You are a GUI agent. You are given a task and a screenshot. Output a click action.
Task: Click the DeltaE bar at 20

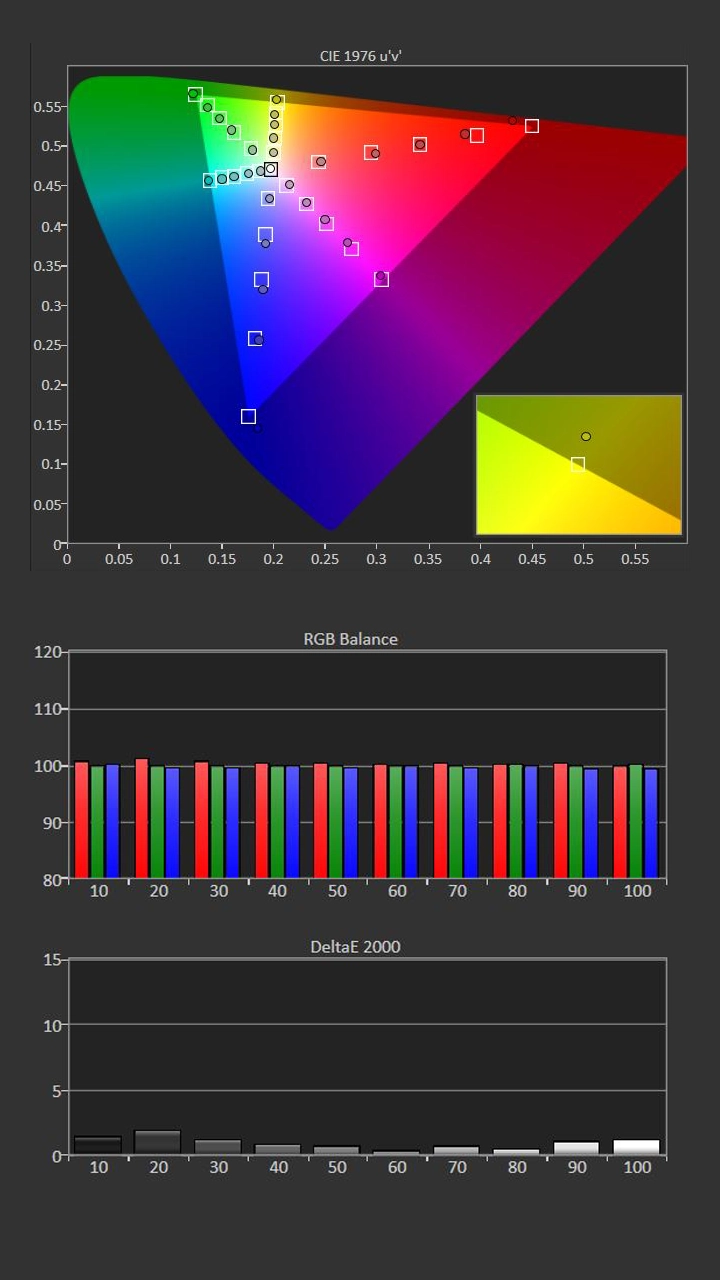click(x=158, y=1143)
